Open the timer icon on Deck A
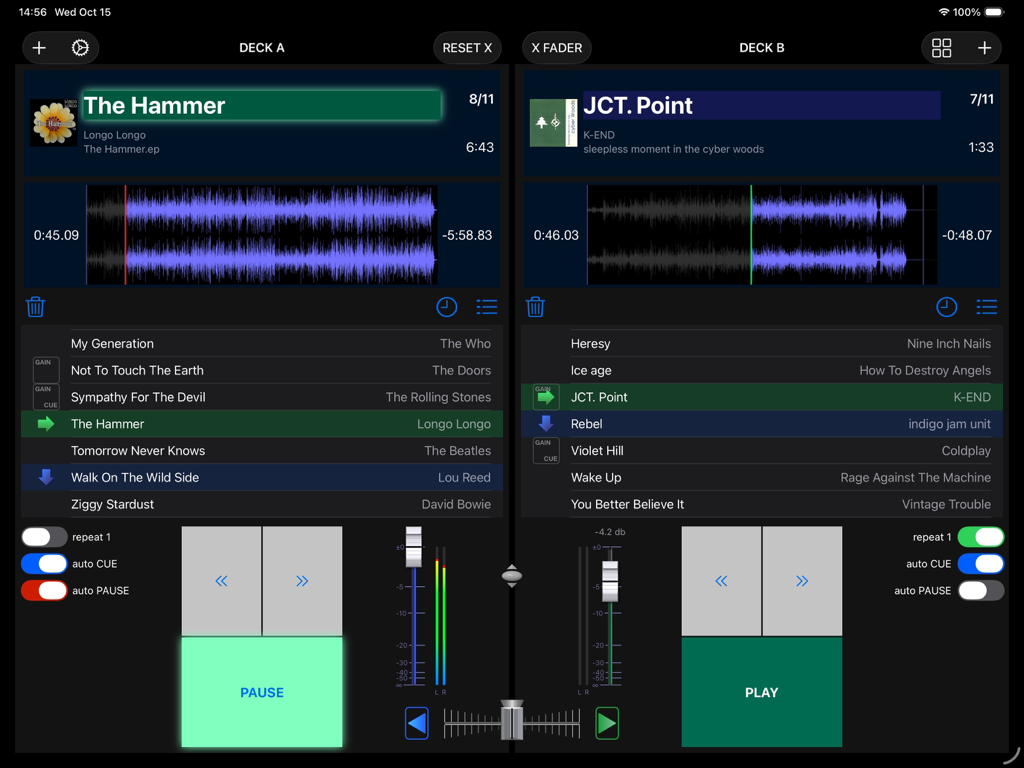 pyautogui.click(x=447, y=307)
